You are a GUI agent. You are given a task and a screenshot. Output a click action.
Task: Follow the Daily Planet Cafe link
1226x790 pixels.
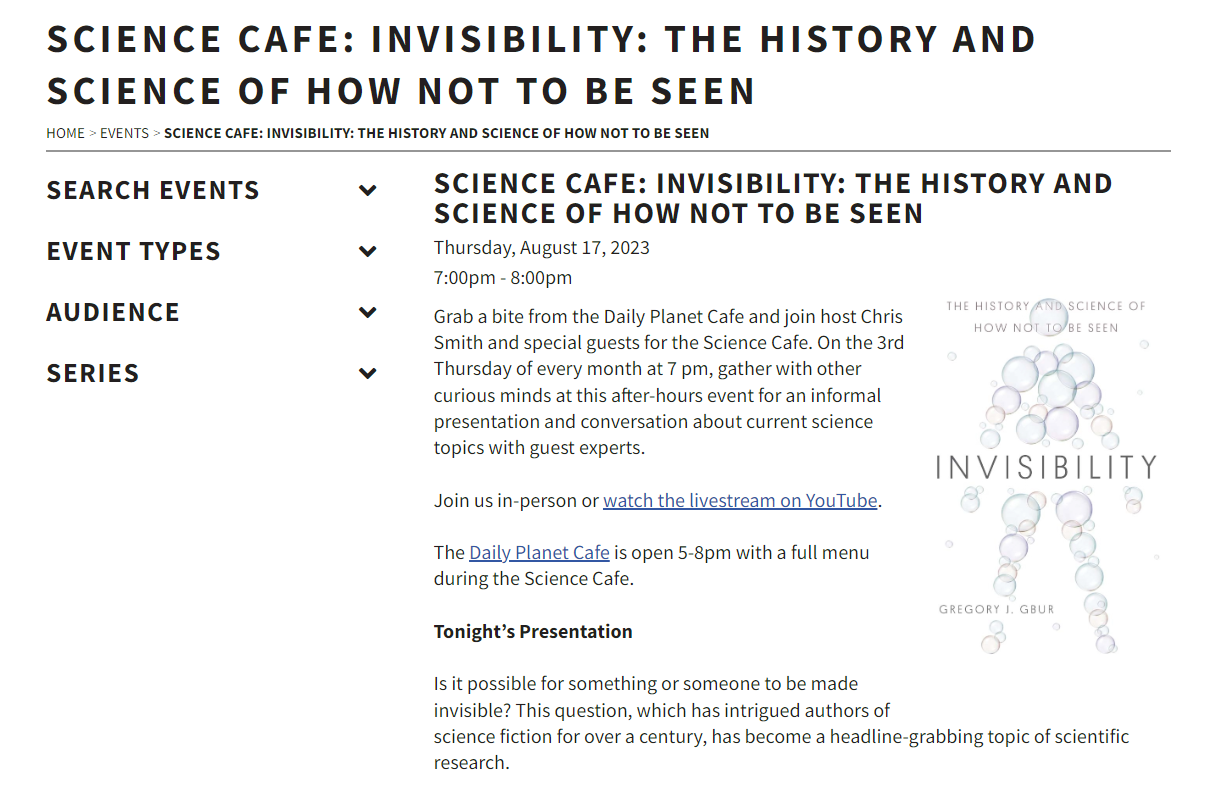[x=539, y=552]
